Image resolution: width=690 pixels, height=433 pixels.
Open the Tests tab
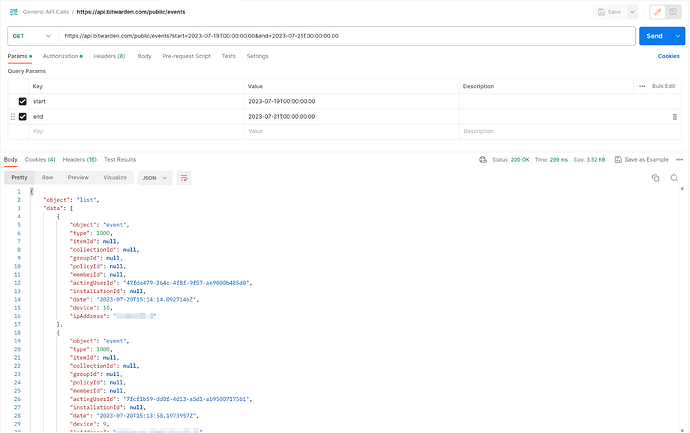228,56
